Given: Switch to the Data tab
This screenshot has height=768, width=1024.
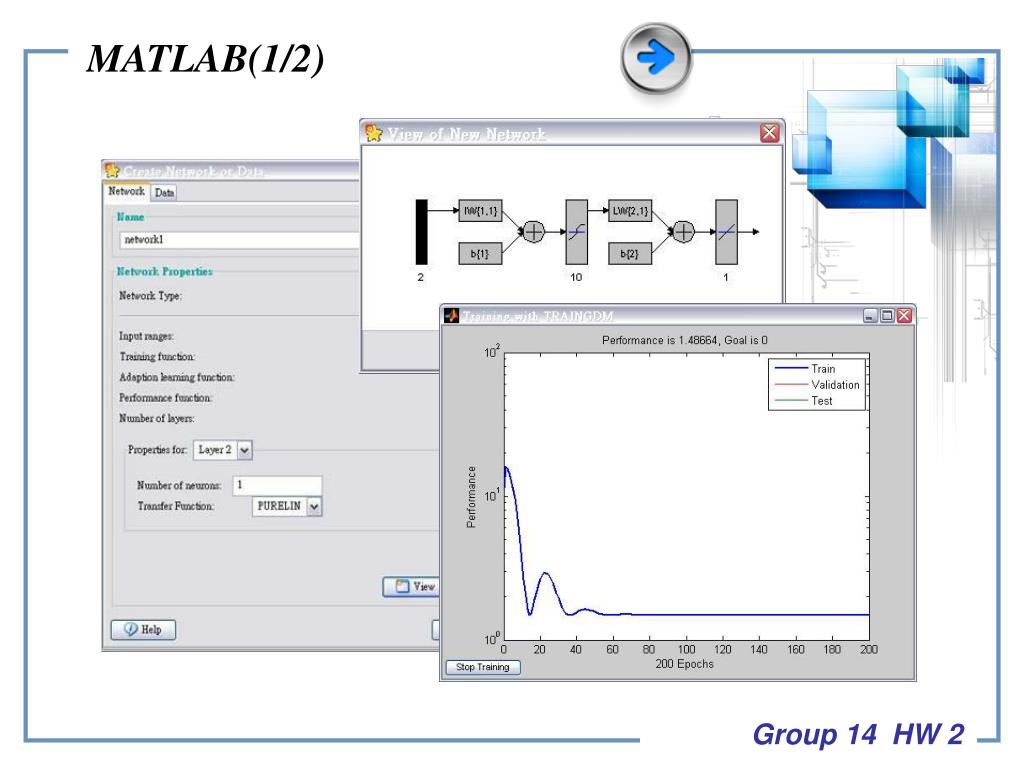Looking at the screenshot, I should 164,193.
